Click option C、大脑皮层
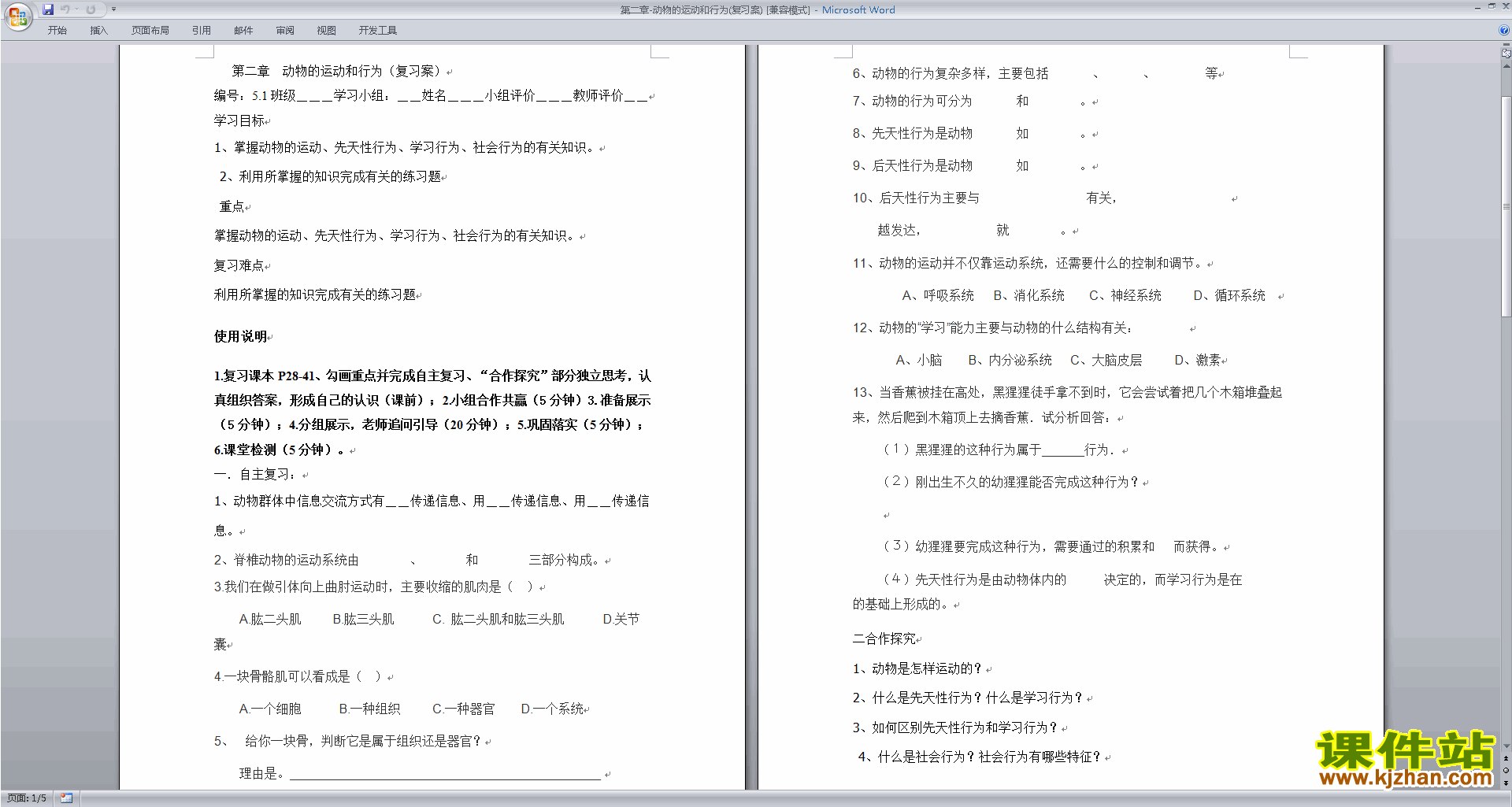The image size is (1512, 807). [1106, 360]
